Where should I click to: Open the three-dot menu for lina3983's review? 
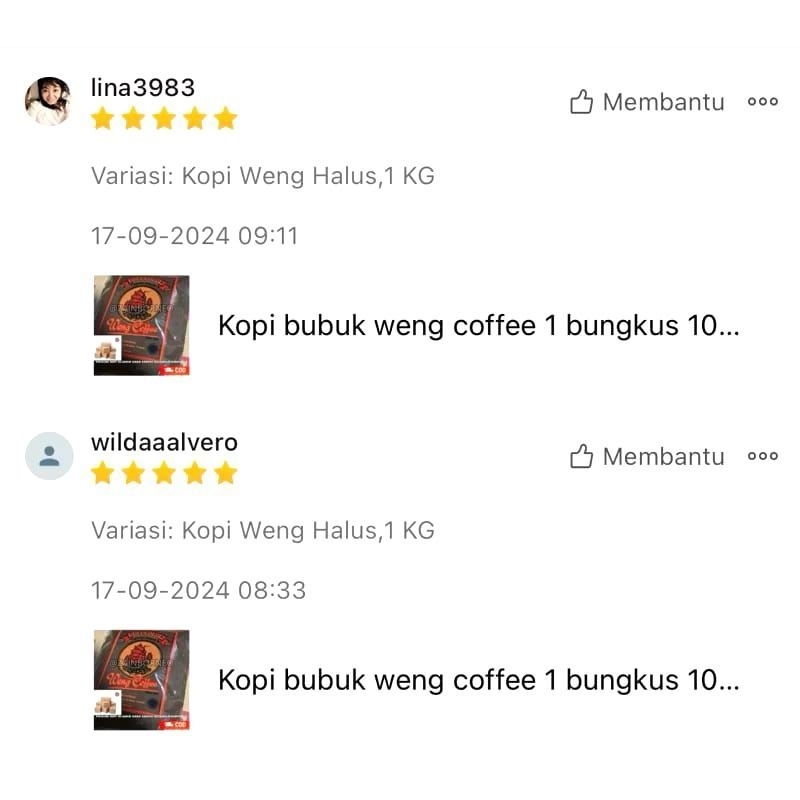click(x=763, y=102)
